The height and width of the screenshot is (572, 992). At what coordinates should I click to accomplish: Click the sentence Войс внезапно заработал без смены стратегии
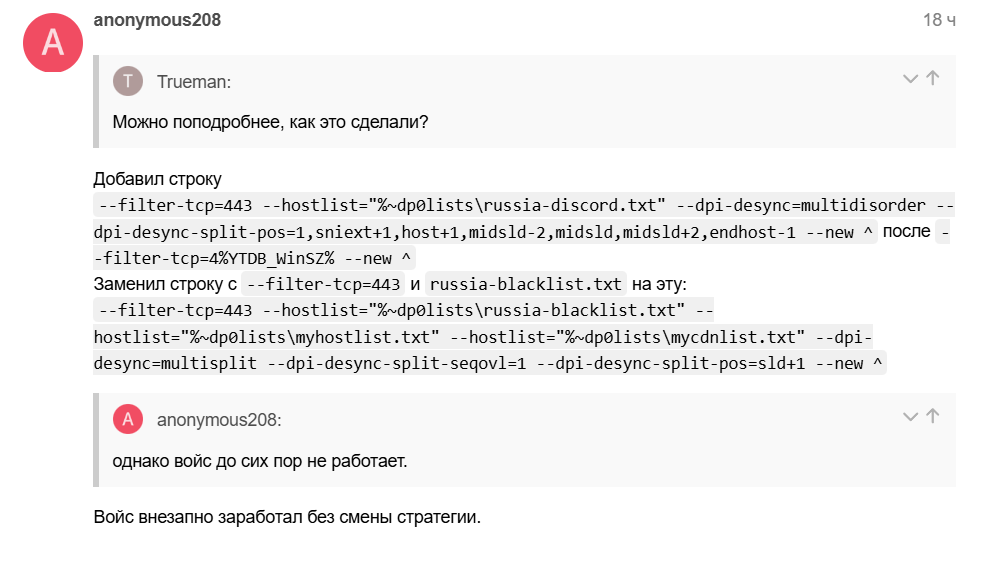tap(287, 517)
